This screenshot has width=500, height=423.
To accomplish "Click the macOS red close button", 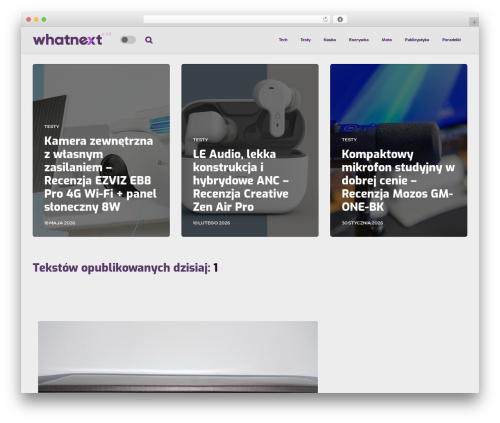I will click(29, 20).
